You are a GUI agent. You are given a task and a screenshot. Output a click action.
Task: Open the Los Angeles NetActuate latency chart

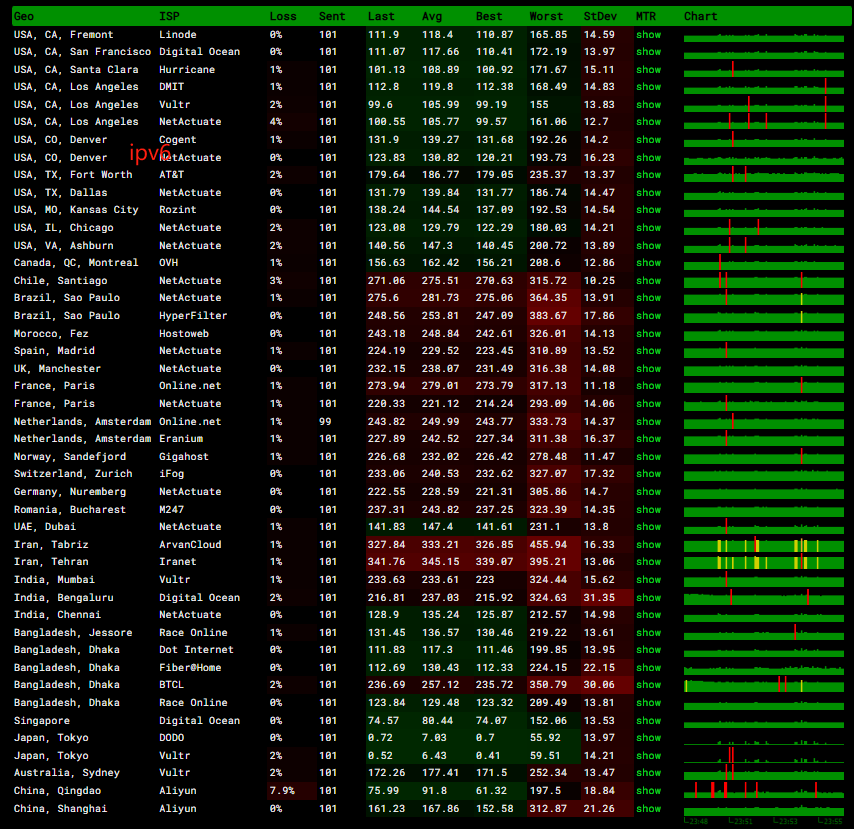tap(764, 121)
